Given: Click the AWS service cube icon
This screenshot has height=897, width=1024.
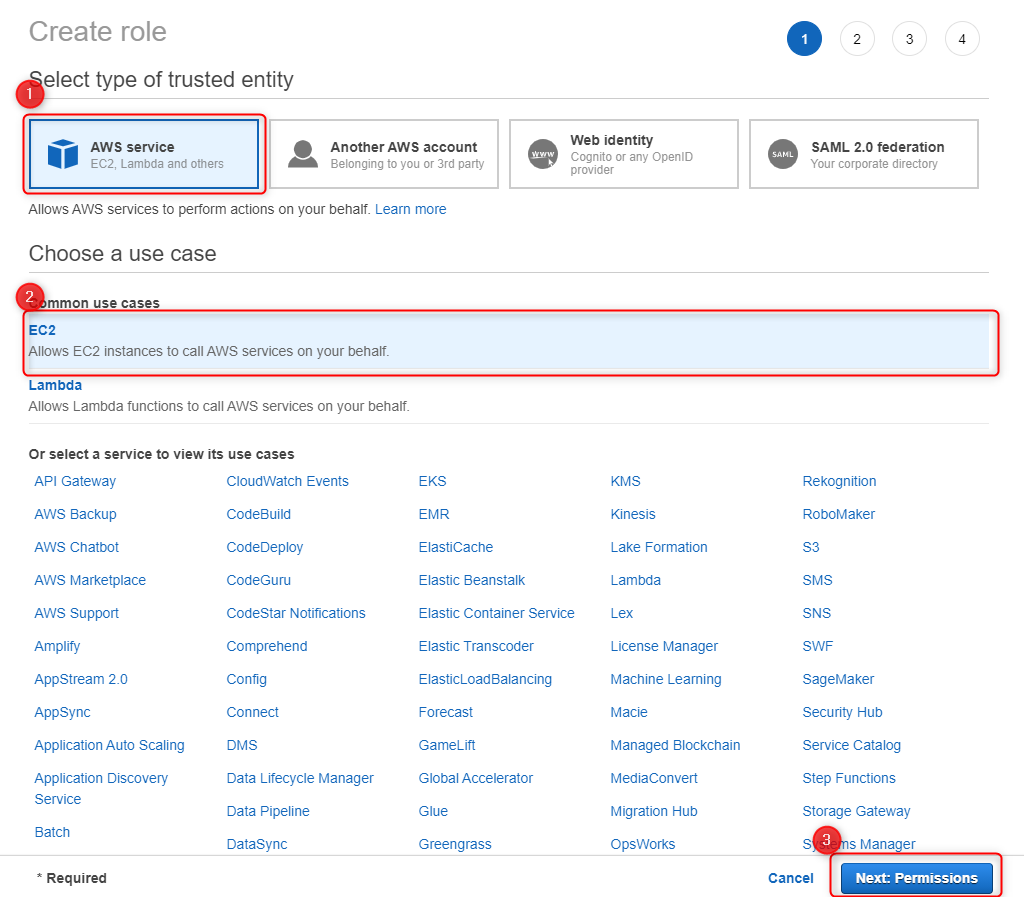Looking at the screenshot, I should coord(63,154).
